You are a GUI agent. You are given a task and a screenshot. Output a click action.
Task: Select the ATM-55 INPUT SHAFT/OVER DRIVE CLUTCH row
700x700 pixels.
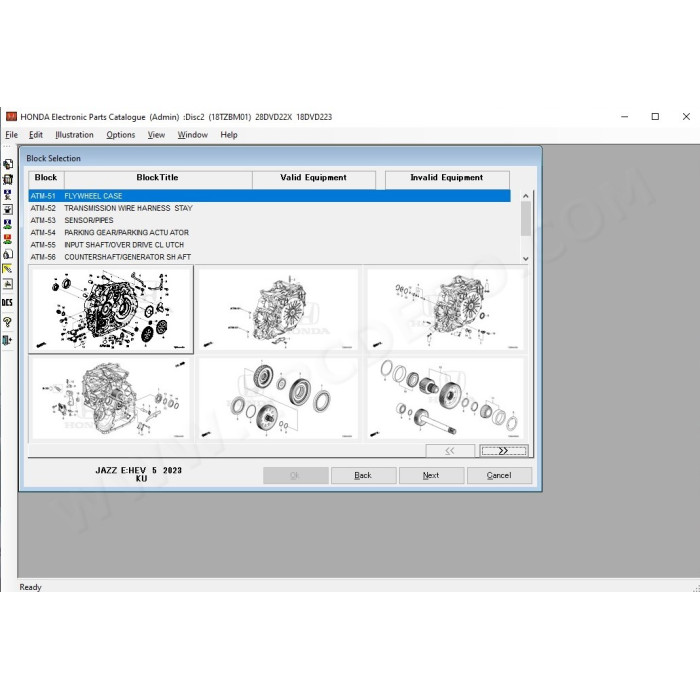[x=269, y=245]
